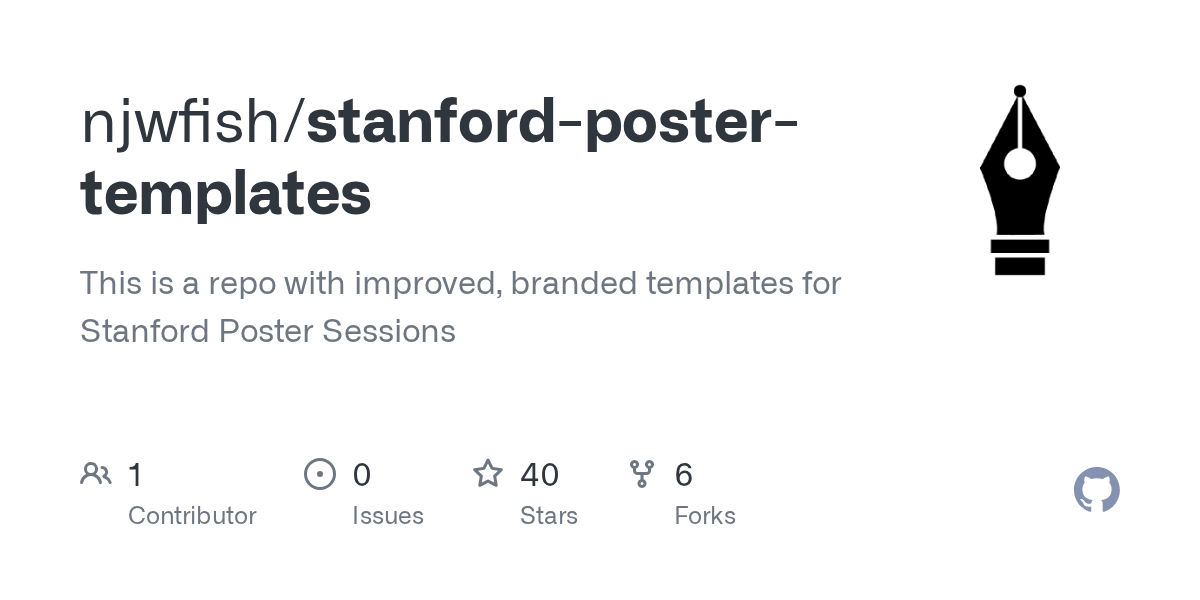The height and width of the screenshot is (600, 1200).
Task: Click the word templates in the title
Action: pos(226,195)
